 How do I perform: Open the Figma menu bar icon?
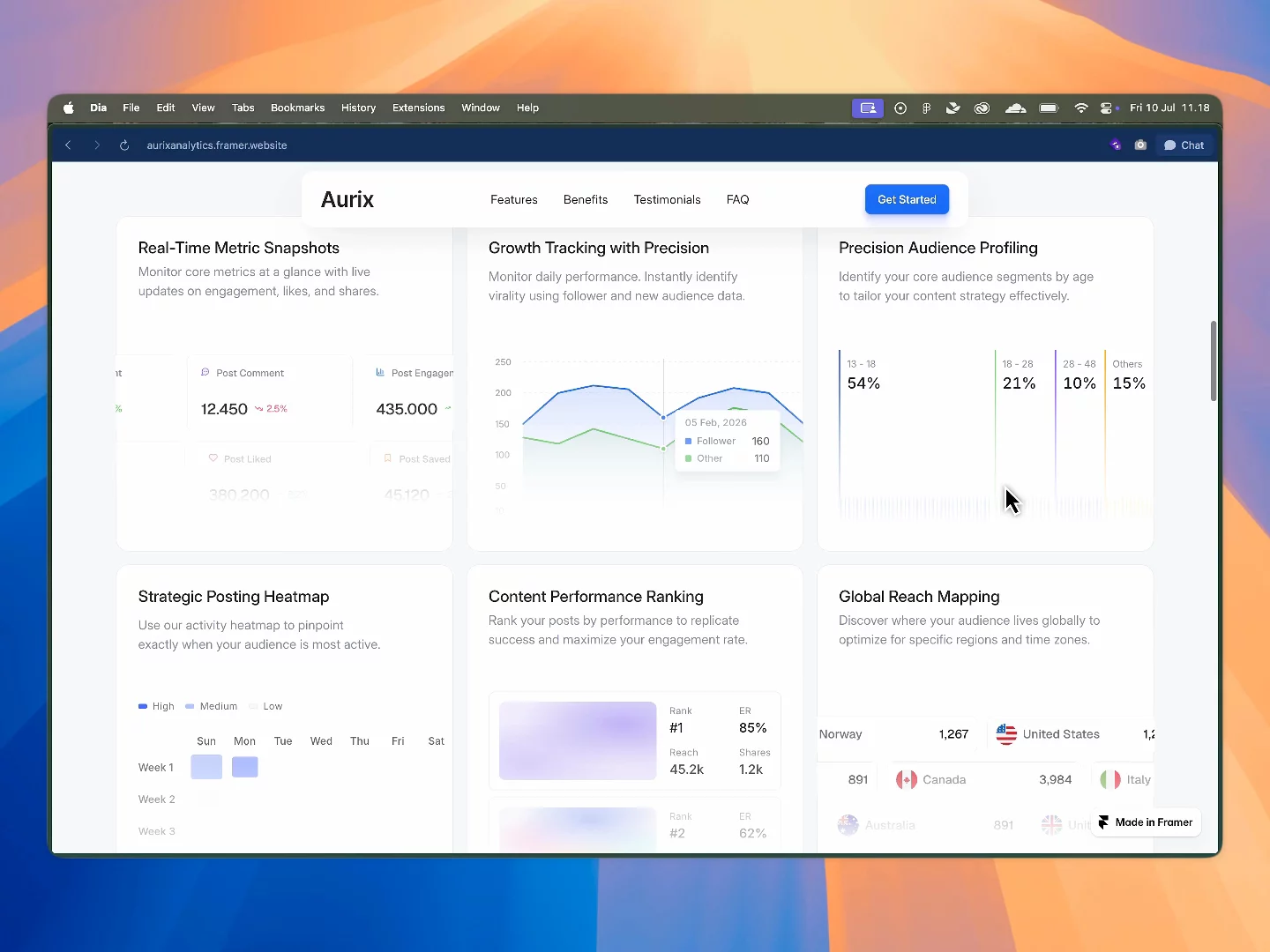click(926, 108)
